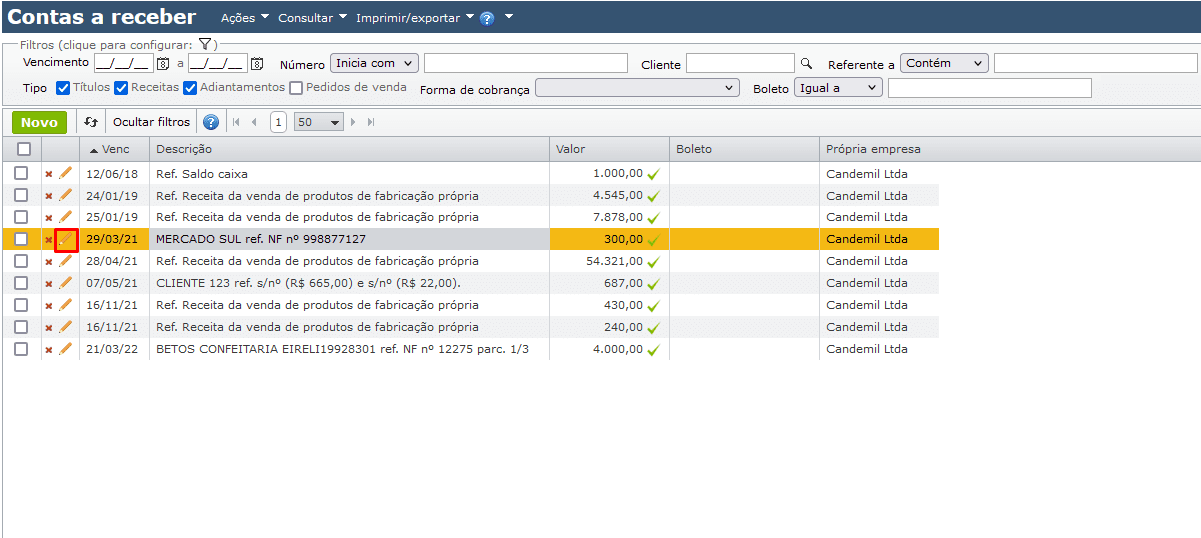The width and height of the screenshot is (1201, 538).
Task: Open the calendar picker for start Vencimento date
Action: (x=162, y=64)
